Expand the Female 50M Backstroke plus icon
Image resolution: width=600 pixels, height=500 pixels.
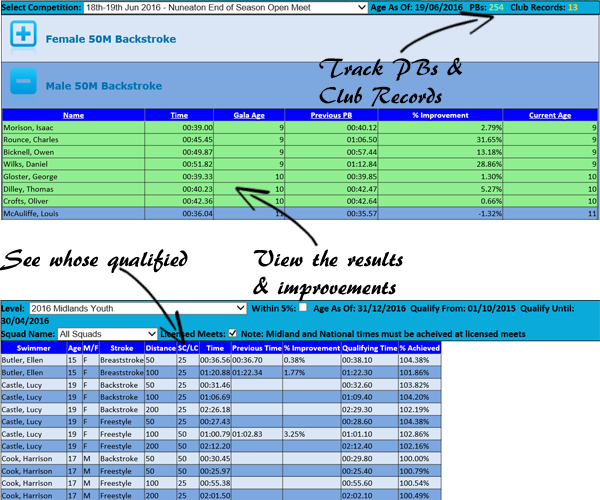coord(22,38)
